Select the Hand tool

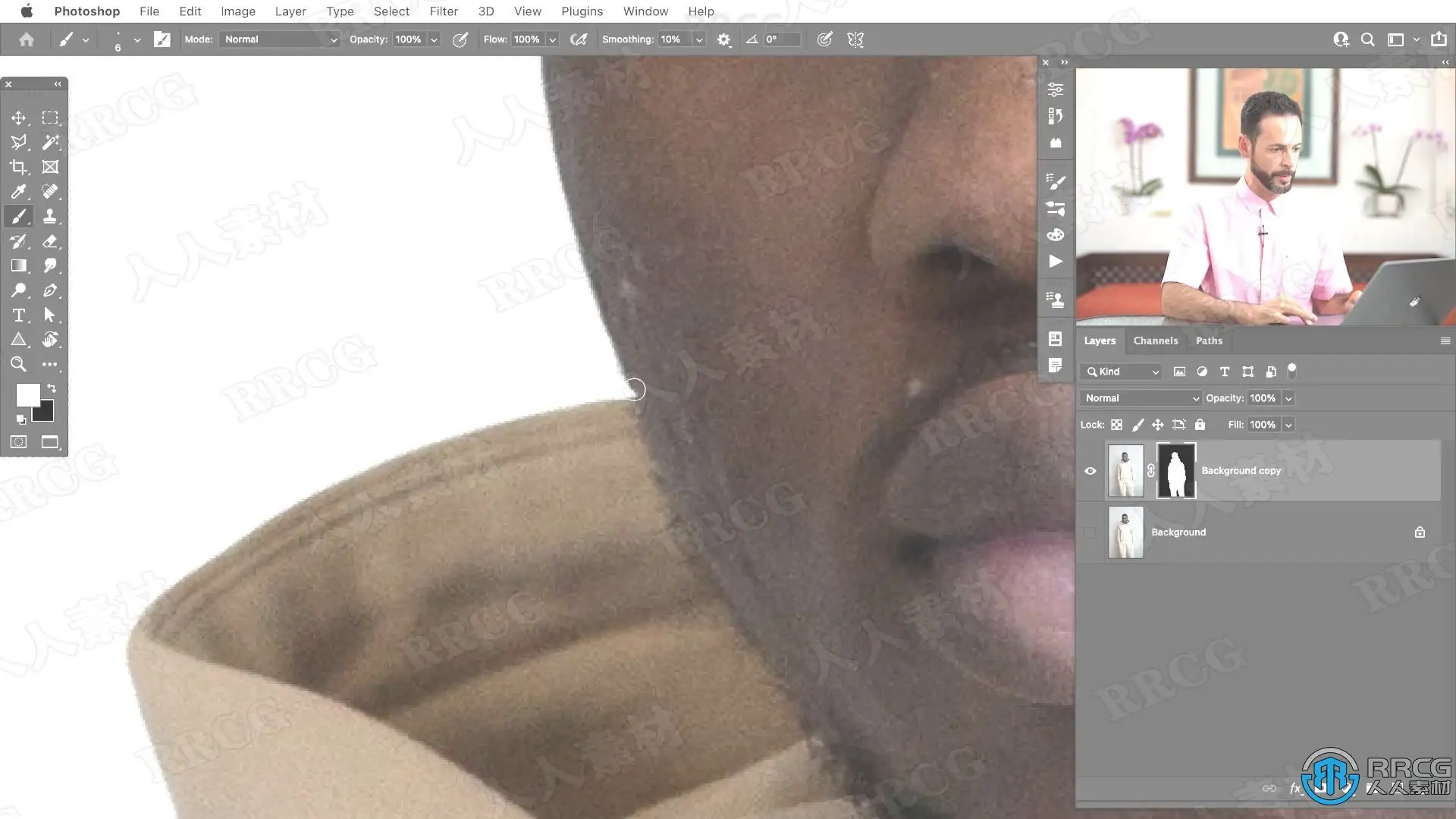(50, 340)
